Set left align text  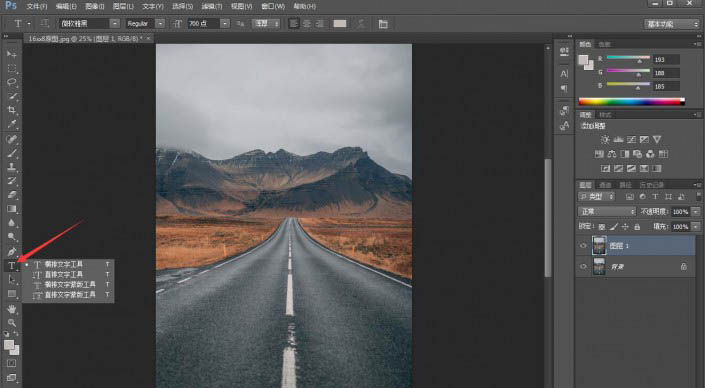click(x=294, y=23)
